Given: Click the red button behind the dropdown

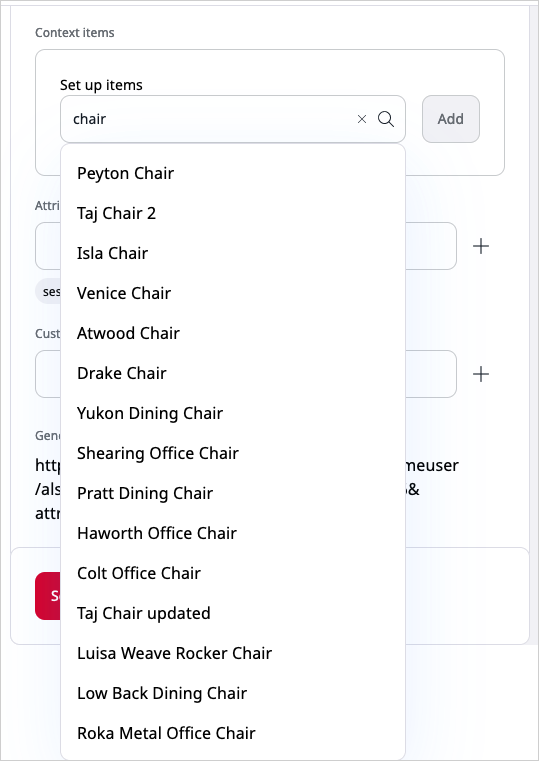Looking at the screenshot, I should coord(48,596).
